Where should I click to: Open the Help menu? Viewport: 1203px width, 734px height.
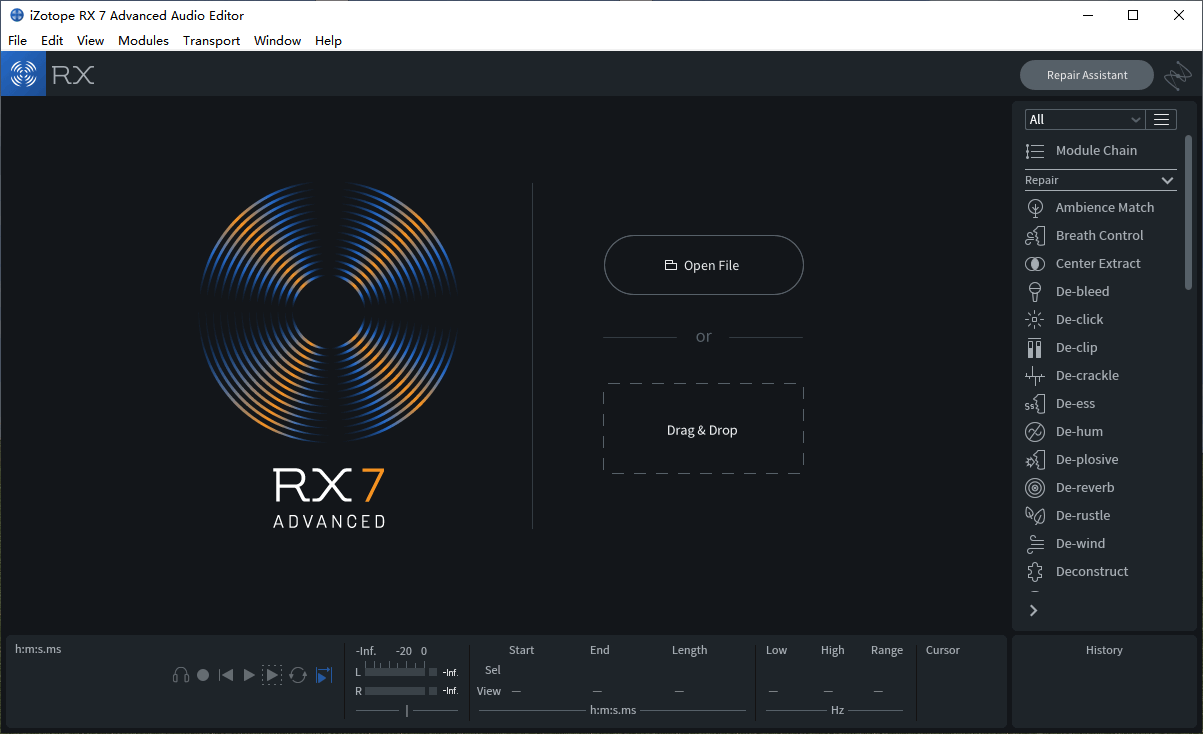(x=328, y=41)
